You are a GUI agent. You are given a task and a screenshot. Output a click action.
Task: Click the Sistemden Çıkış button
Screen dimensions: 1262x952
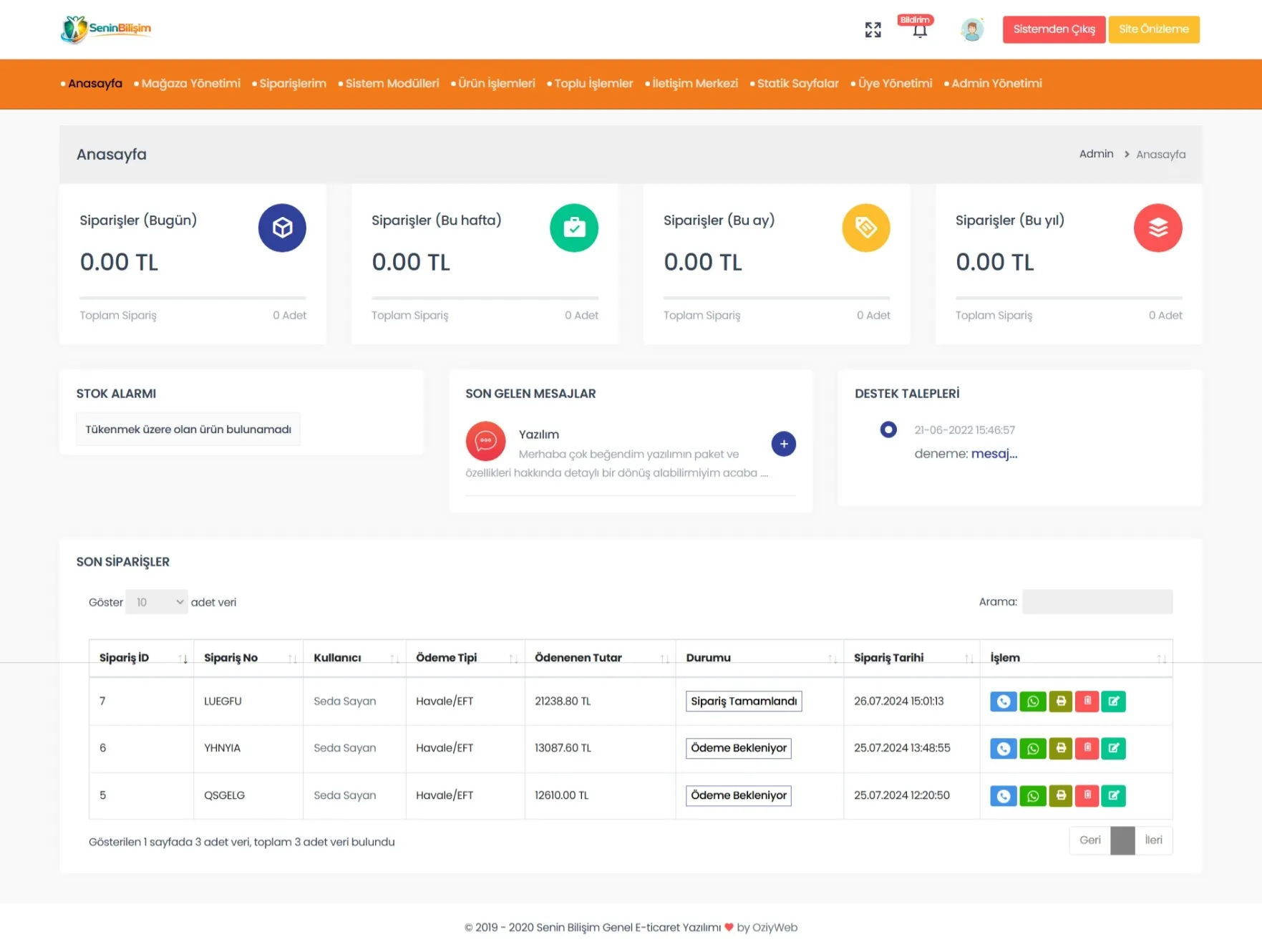[x=1054, y=29]
